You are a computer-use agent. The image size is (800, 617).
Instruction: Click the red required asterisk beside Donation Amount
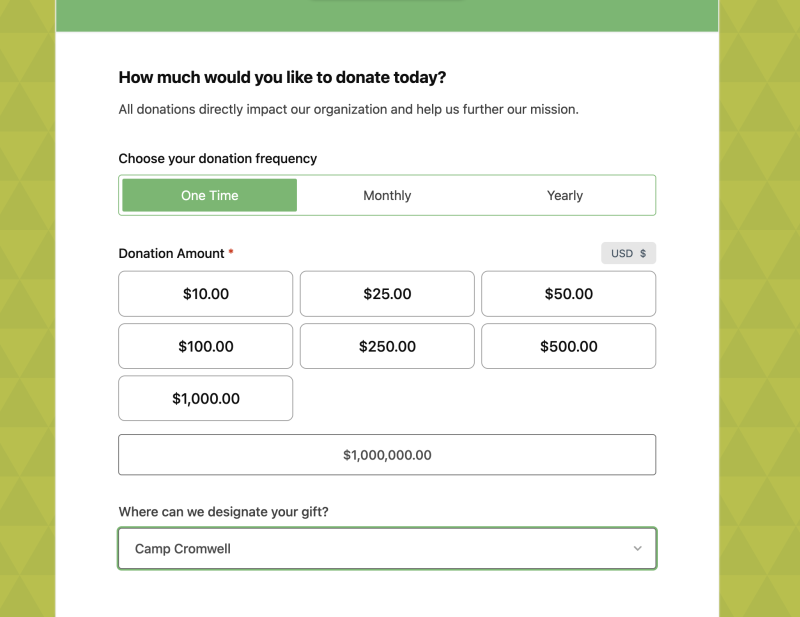tap(231, 252)
